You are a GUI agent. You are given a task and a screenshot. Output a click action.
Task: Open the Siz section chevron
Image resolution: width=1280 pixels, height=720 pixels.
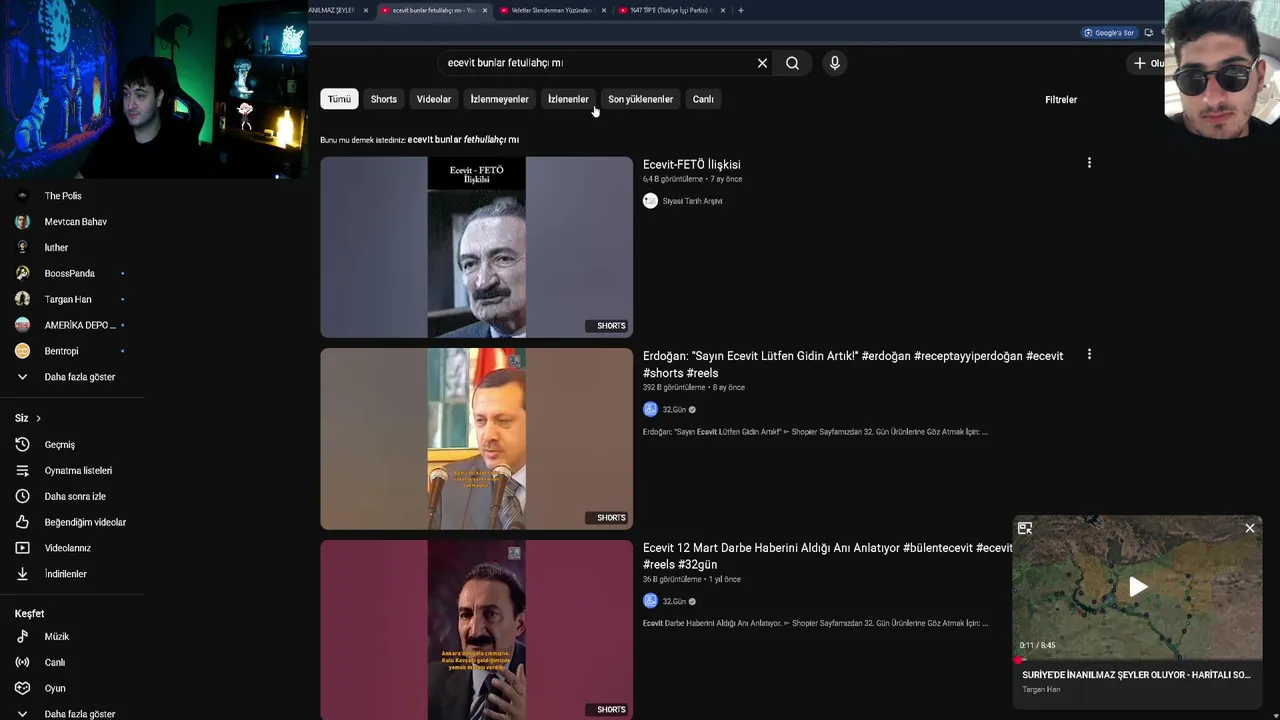pos(38,418)
